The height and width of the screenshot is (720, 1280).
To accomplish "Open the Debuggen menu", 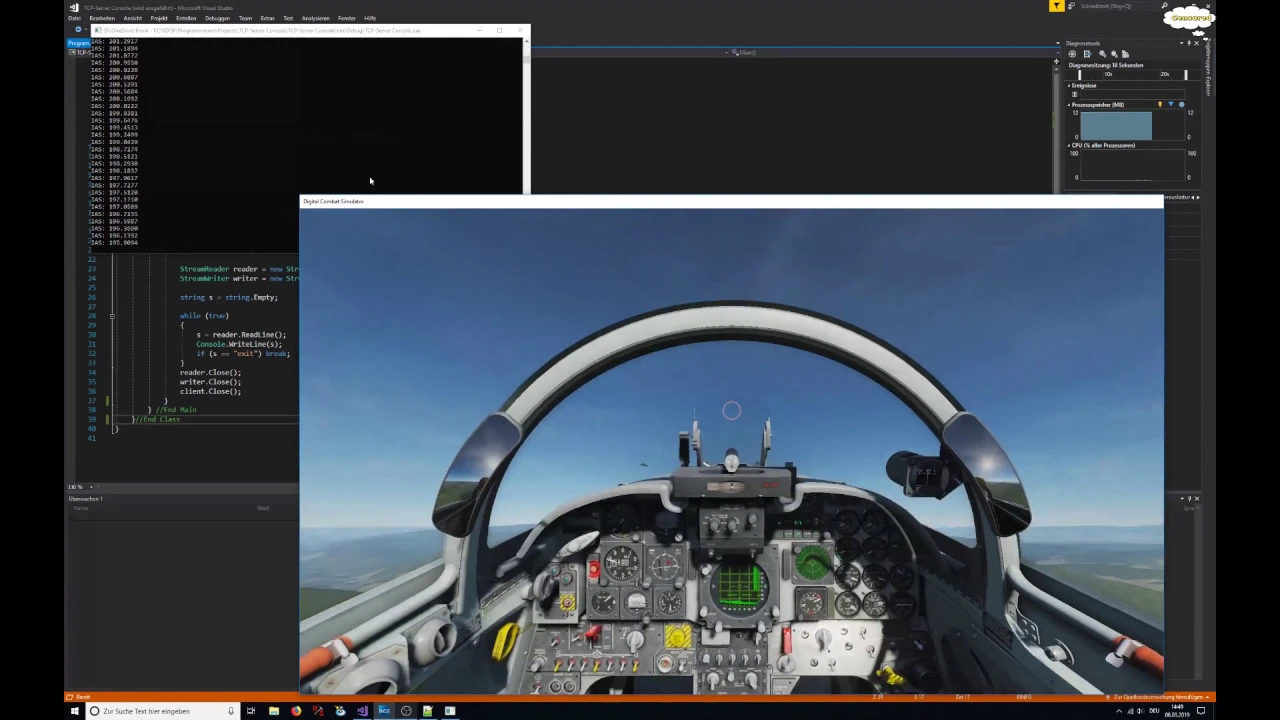I will point(217,18).
